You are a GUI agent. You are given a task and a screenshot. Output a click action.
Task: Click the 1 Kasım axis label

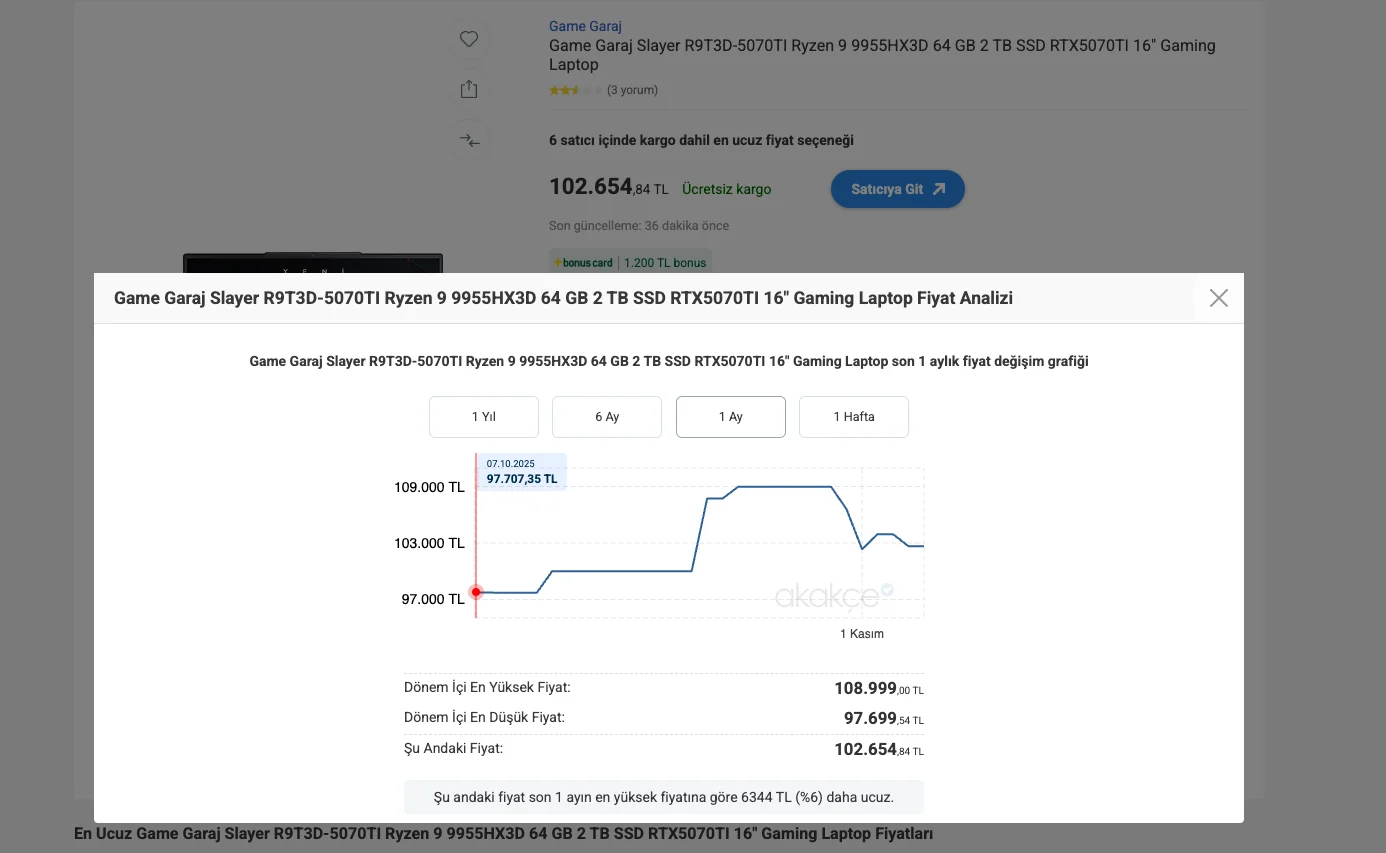[861, 634]
